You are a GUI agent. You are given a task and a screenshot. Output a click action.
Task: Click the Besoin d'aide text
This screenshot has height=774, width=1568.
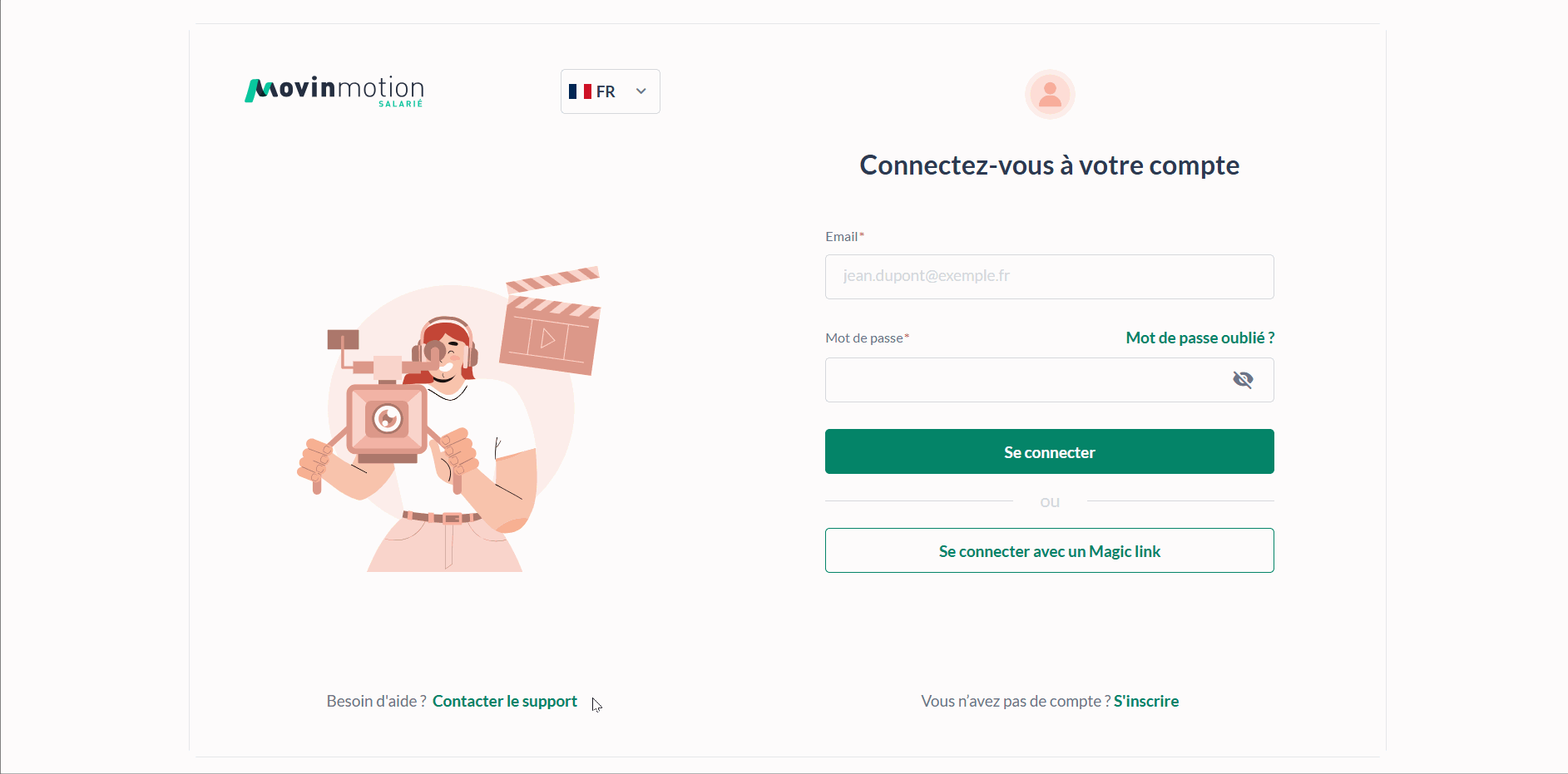376,701
